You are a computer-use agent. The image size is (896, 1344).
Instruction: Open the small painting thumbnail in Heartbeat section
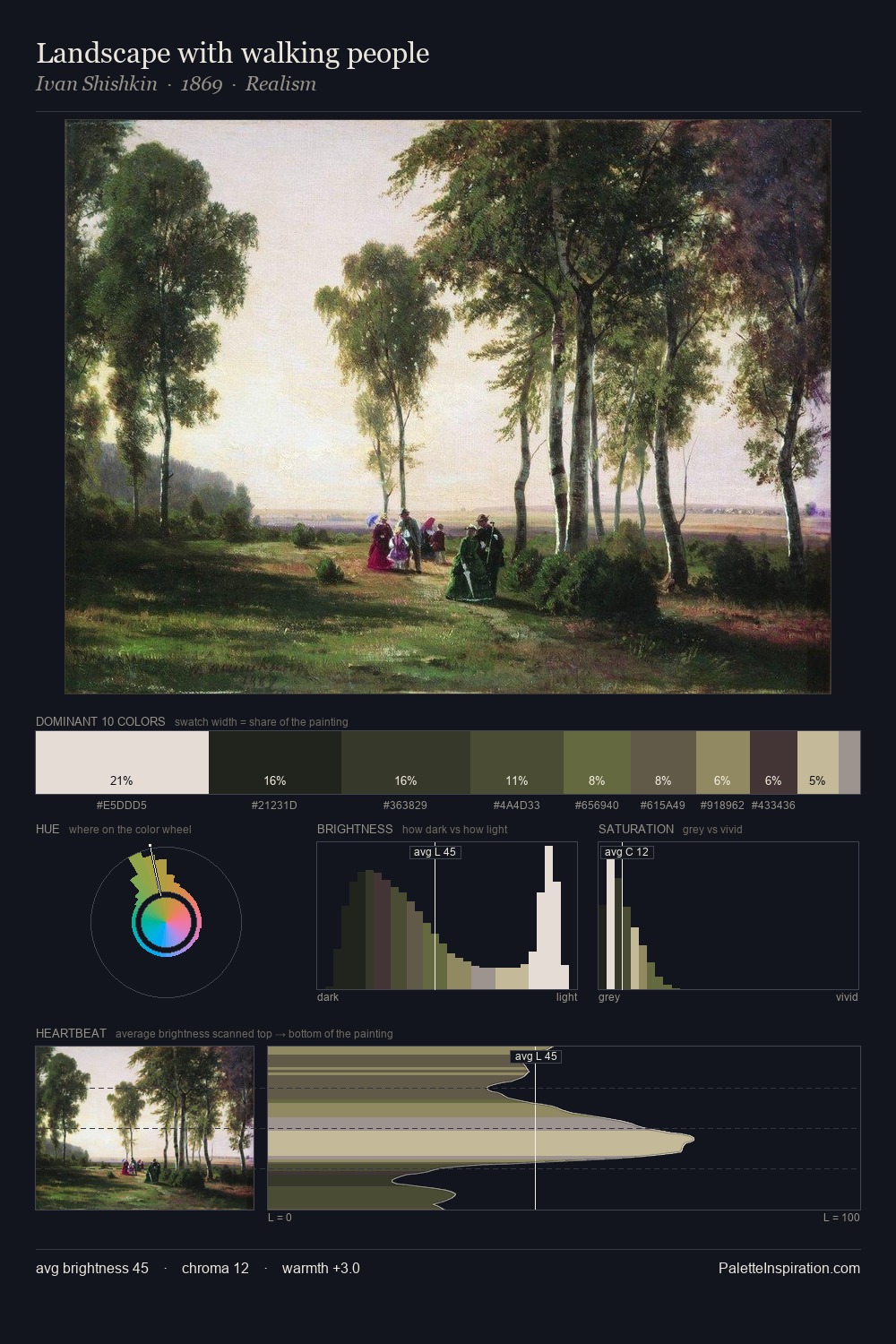(x=145, y=1128)
